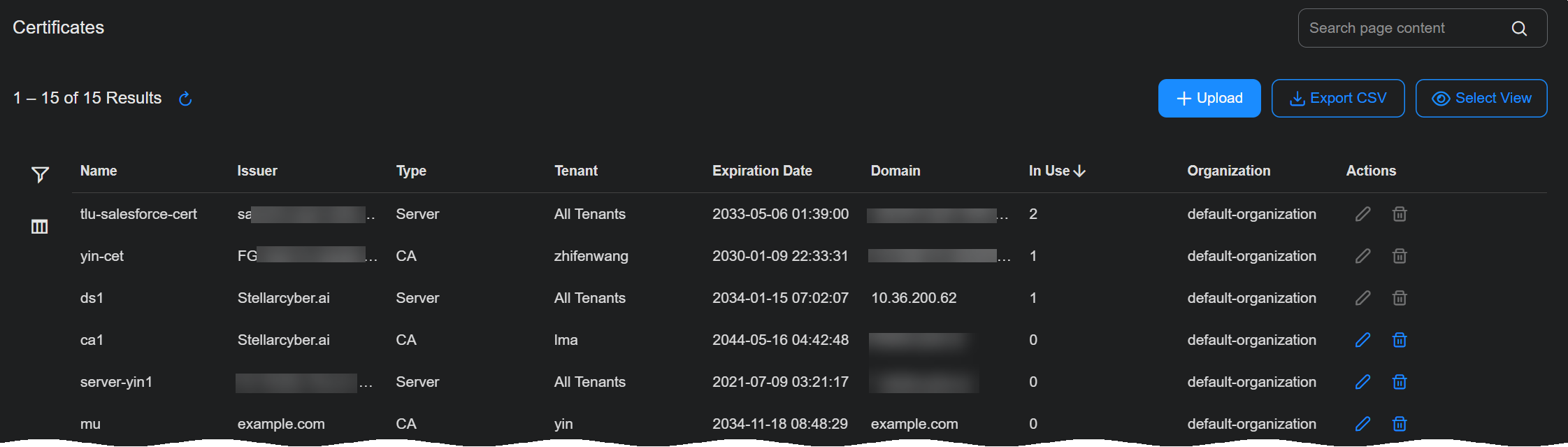Export certificates to CSV
1568x447 pixels.
tap(1338, 98)
